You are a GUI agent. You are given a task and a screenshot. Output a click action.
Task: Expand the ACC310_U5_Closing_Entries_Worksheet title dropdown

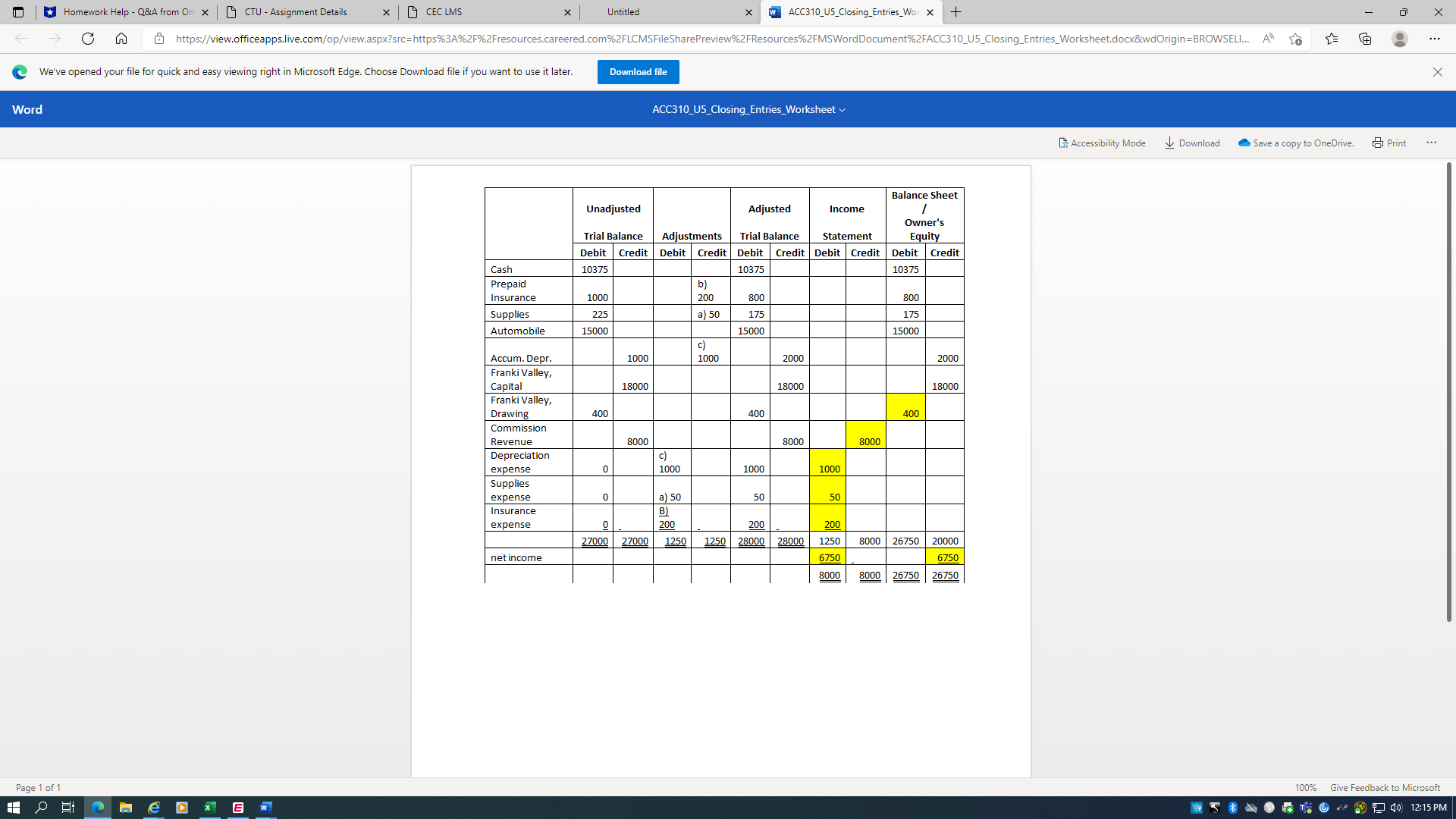click(842, 110)
